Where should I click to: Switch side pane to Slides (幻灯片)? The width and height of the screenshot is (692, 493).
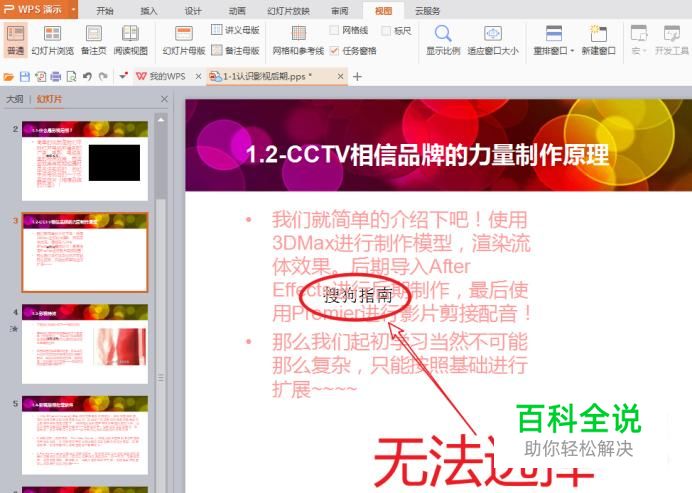pos(49,99)
